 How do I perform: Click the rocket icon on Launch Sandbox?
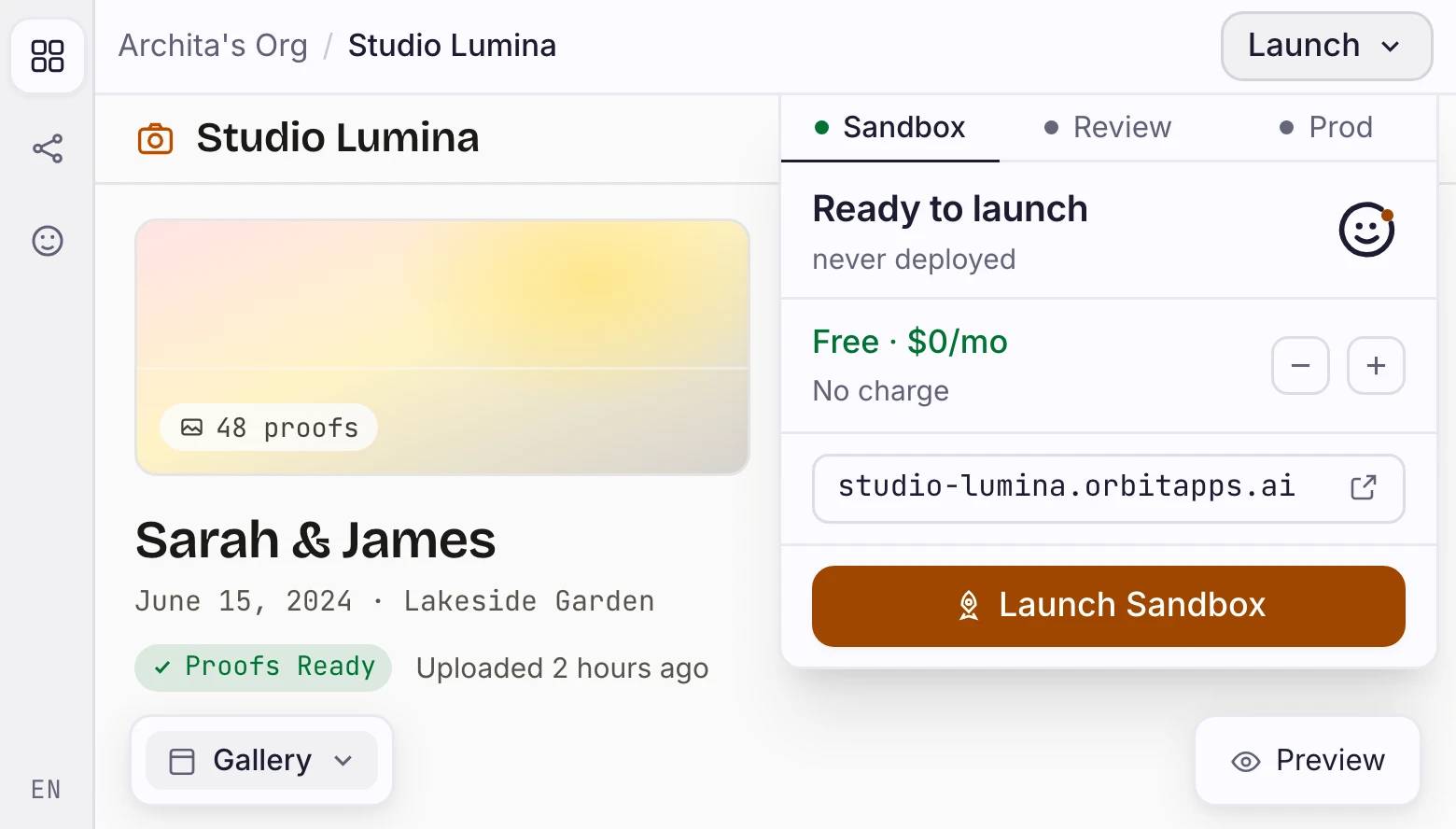click(969, 606)
